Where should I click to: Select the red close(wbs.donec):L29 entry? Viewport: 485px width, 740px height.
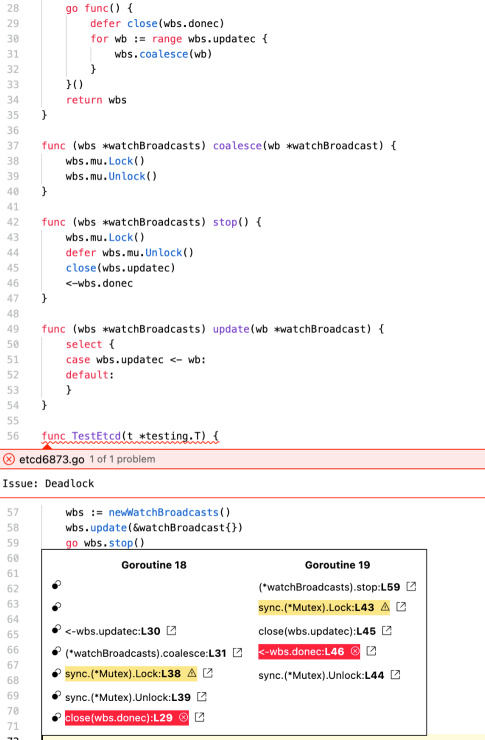127,717
